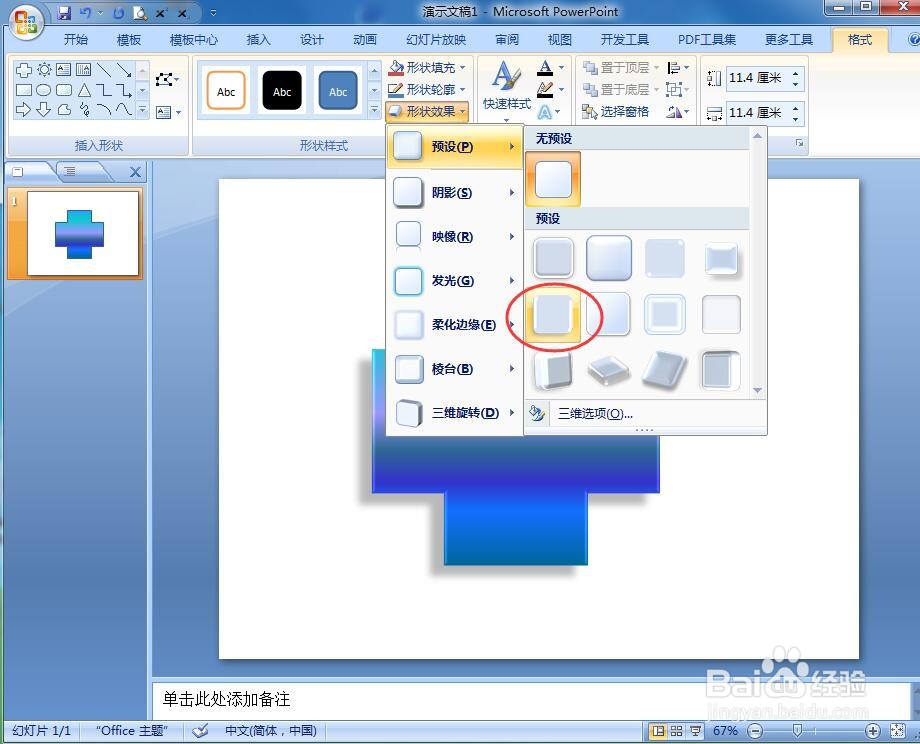The width and height of the screenshot is (920, 744).
Task: Click the zoom in plus button
Action: click(872, 731)
